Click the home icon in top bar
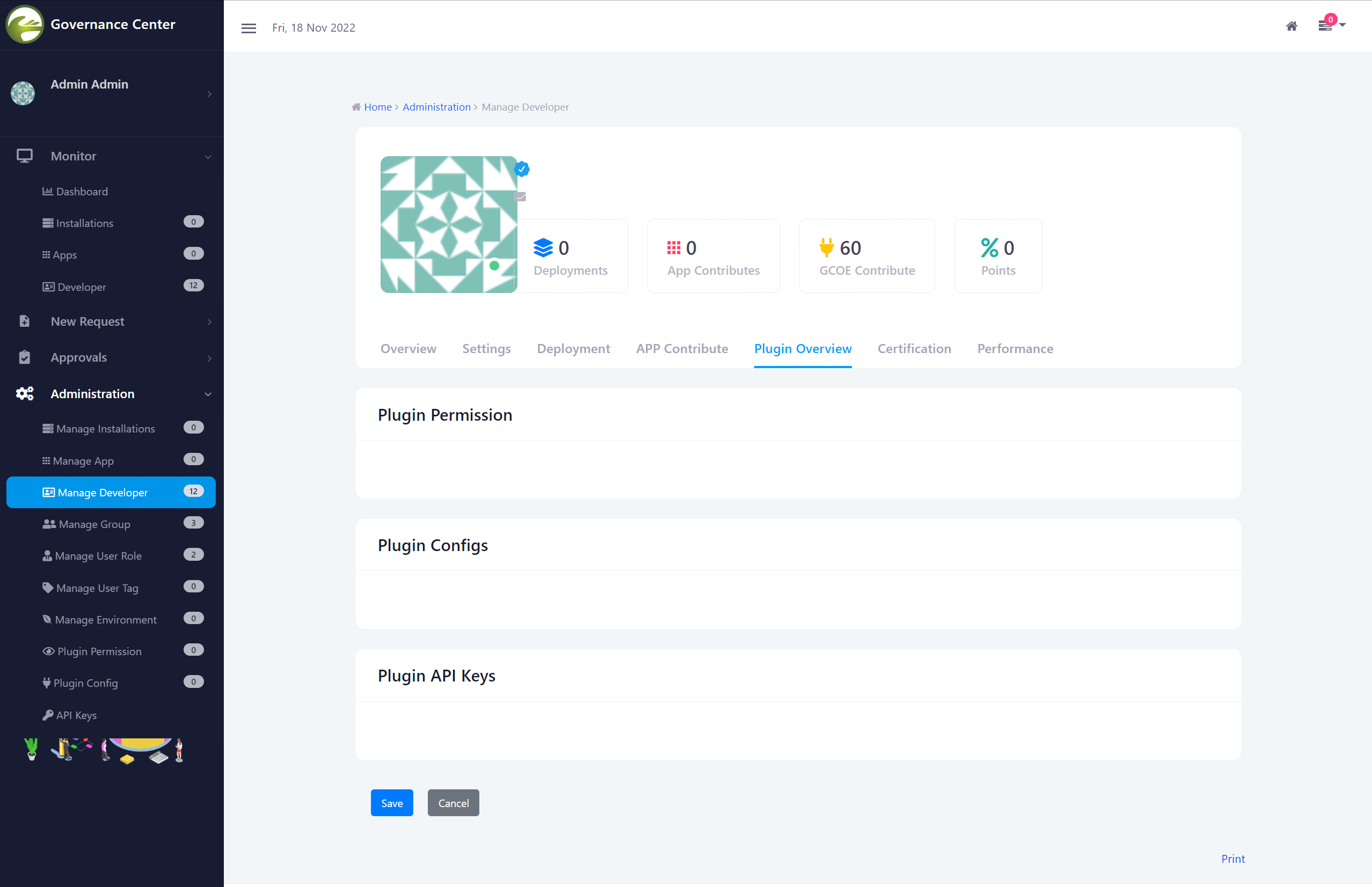This screenshot has height=887, width=1372. (1291, 26)
